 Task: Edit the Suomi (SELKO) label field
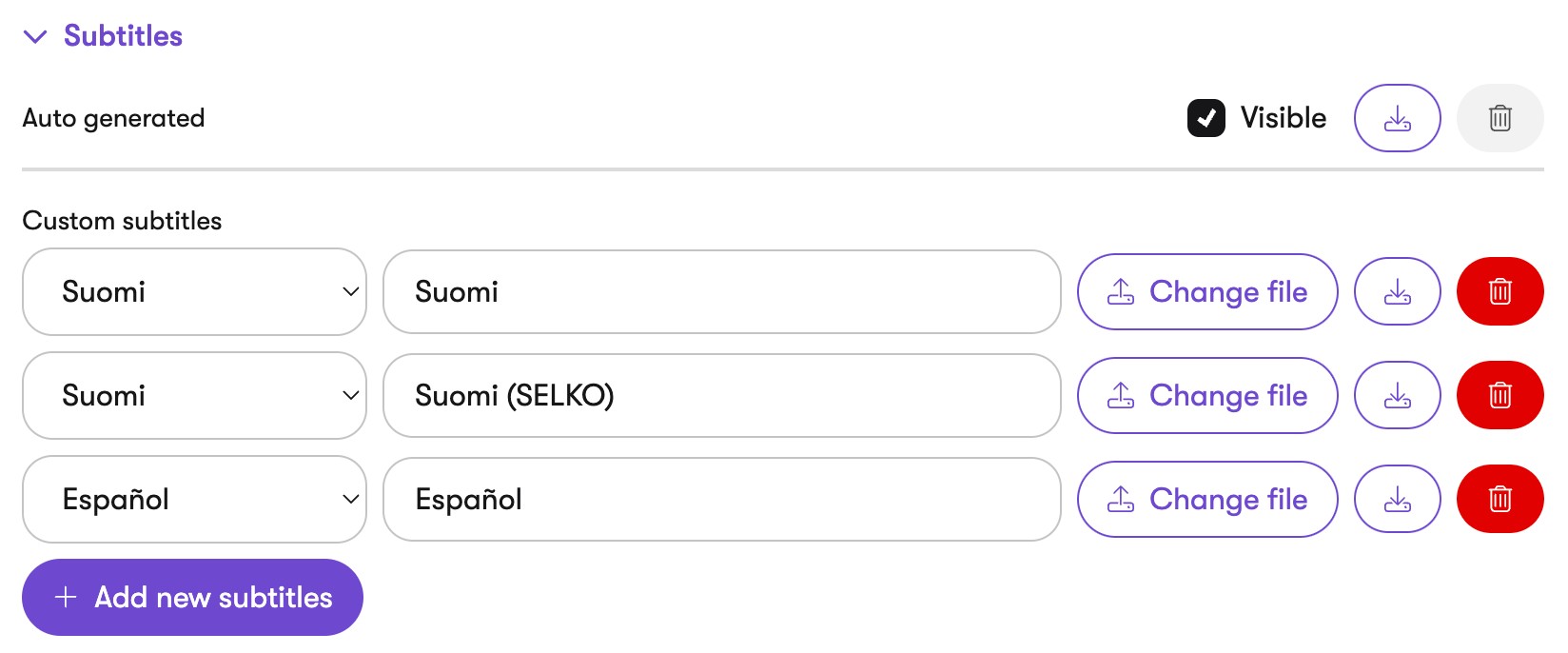pos(721,395)
